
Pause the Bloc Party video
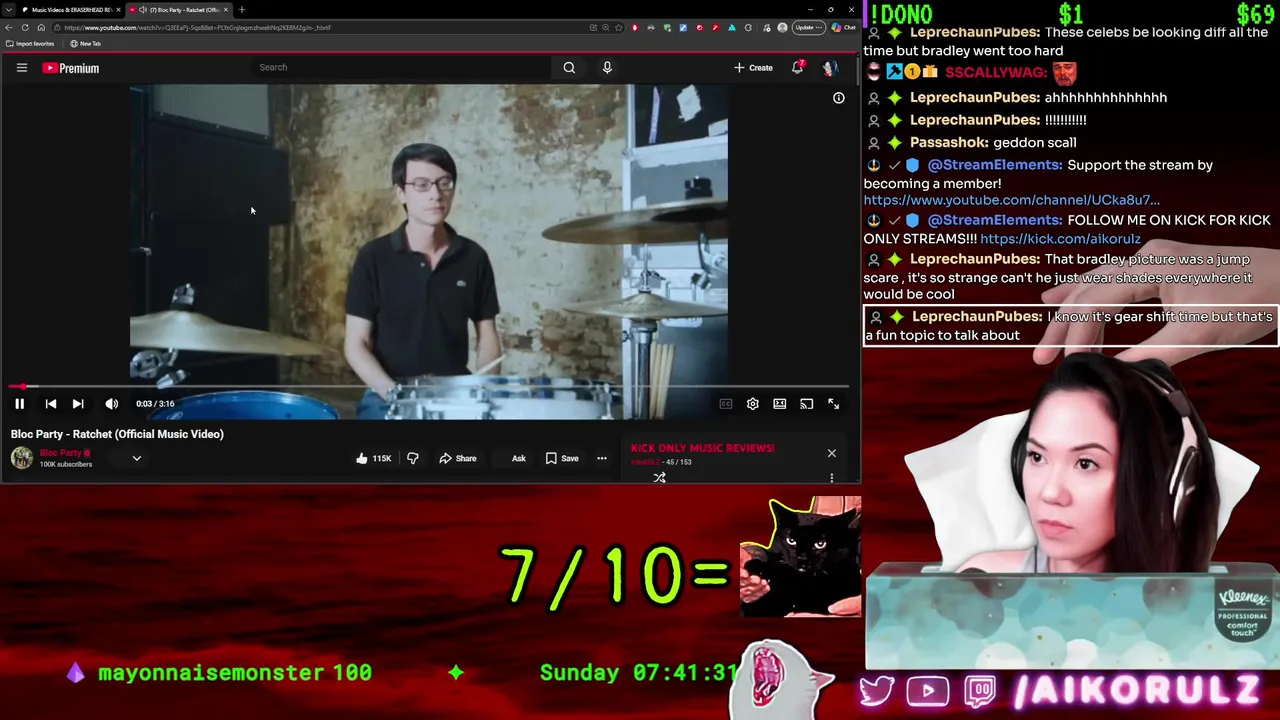point(19,404)
